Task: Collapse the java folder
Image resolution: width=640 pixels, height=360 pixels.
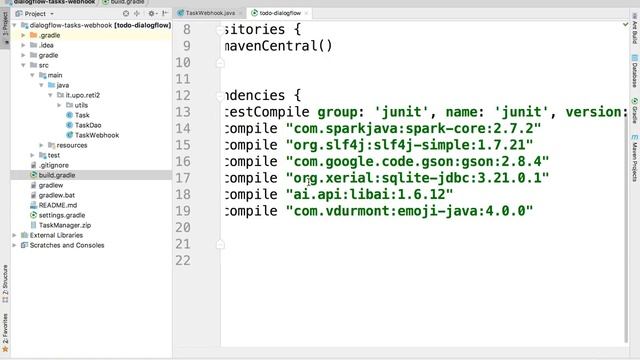Action: pyautogui.click(x=41, y=85)
